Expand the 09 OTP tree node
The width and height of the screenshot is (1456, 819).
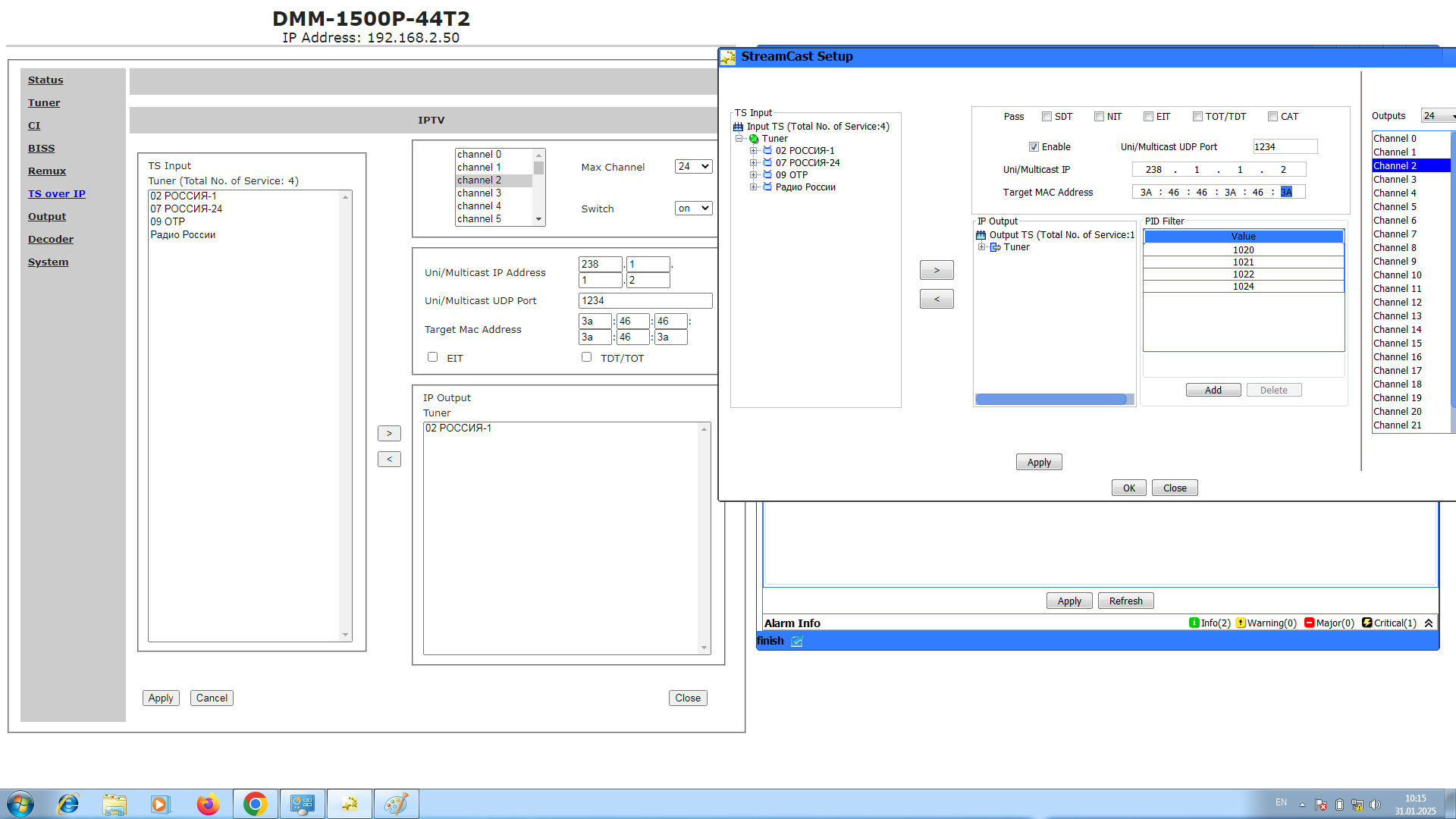click(754, 175)
